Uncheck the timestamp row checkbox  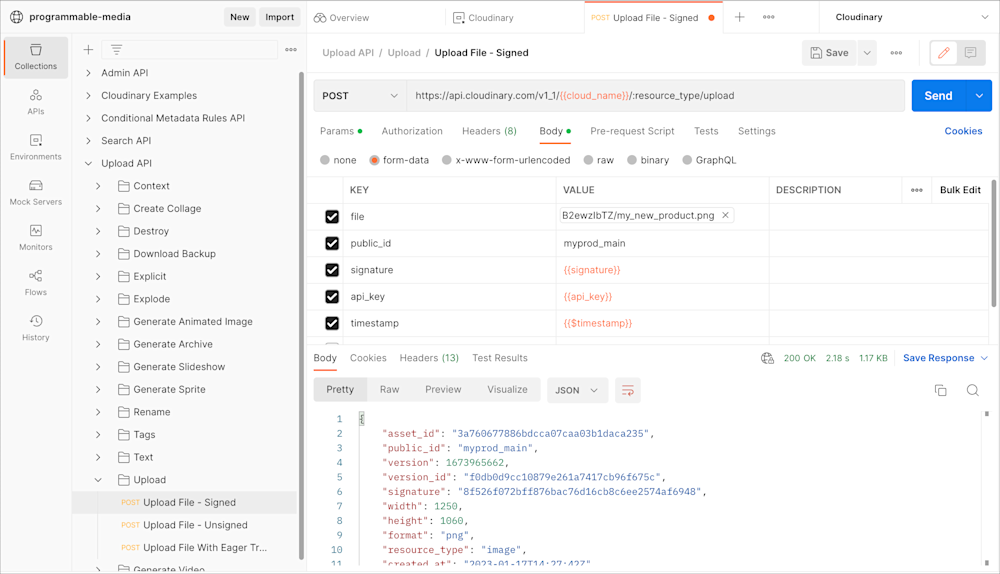tap(332, 323)
